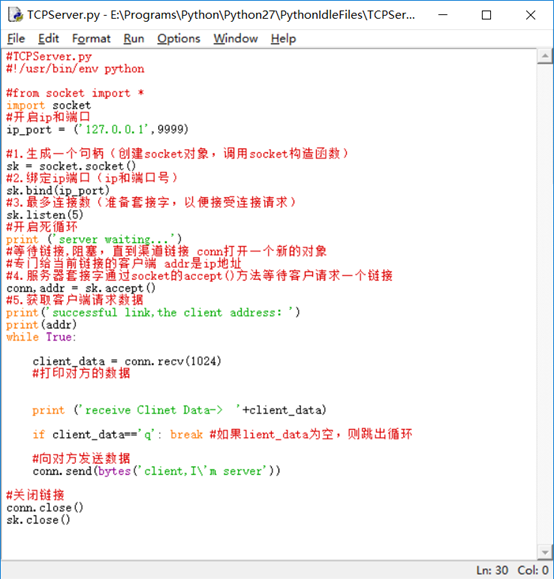
Task: Click the line 'print(addr)'
Action: pyautogui.click(x=41, y=325)
